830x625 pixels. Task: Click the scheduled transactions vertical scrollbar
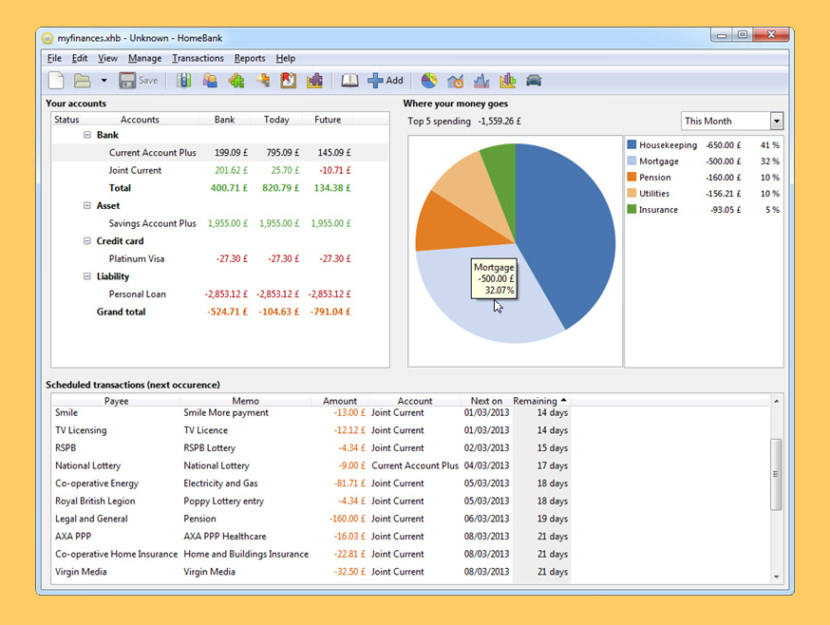(777, 474)
